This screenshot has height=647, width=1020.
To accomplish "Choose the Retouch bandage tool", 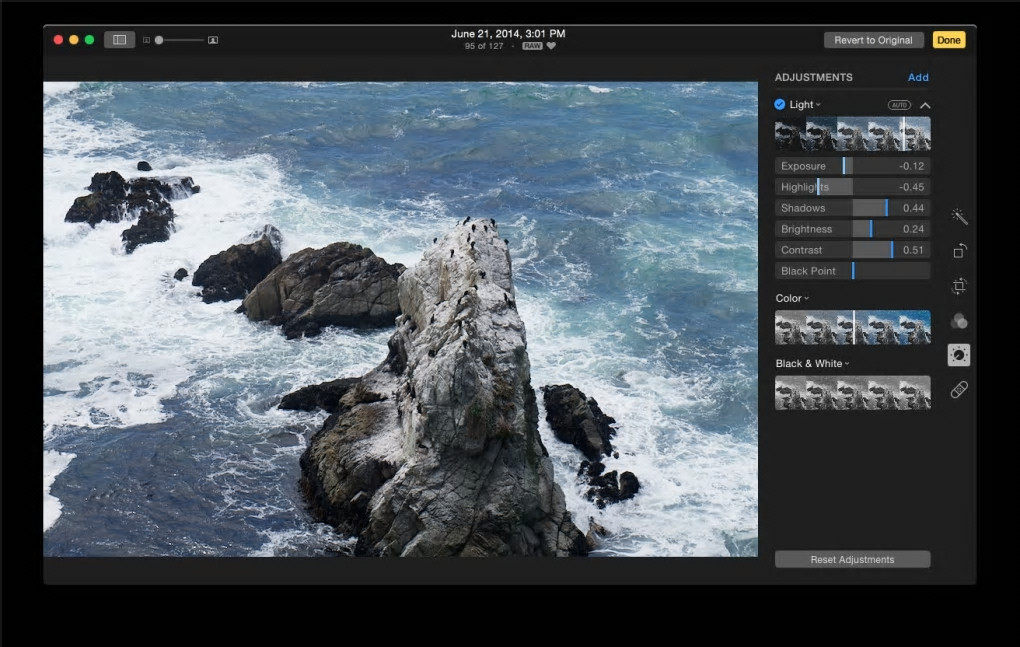I will 959,390.
